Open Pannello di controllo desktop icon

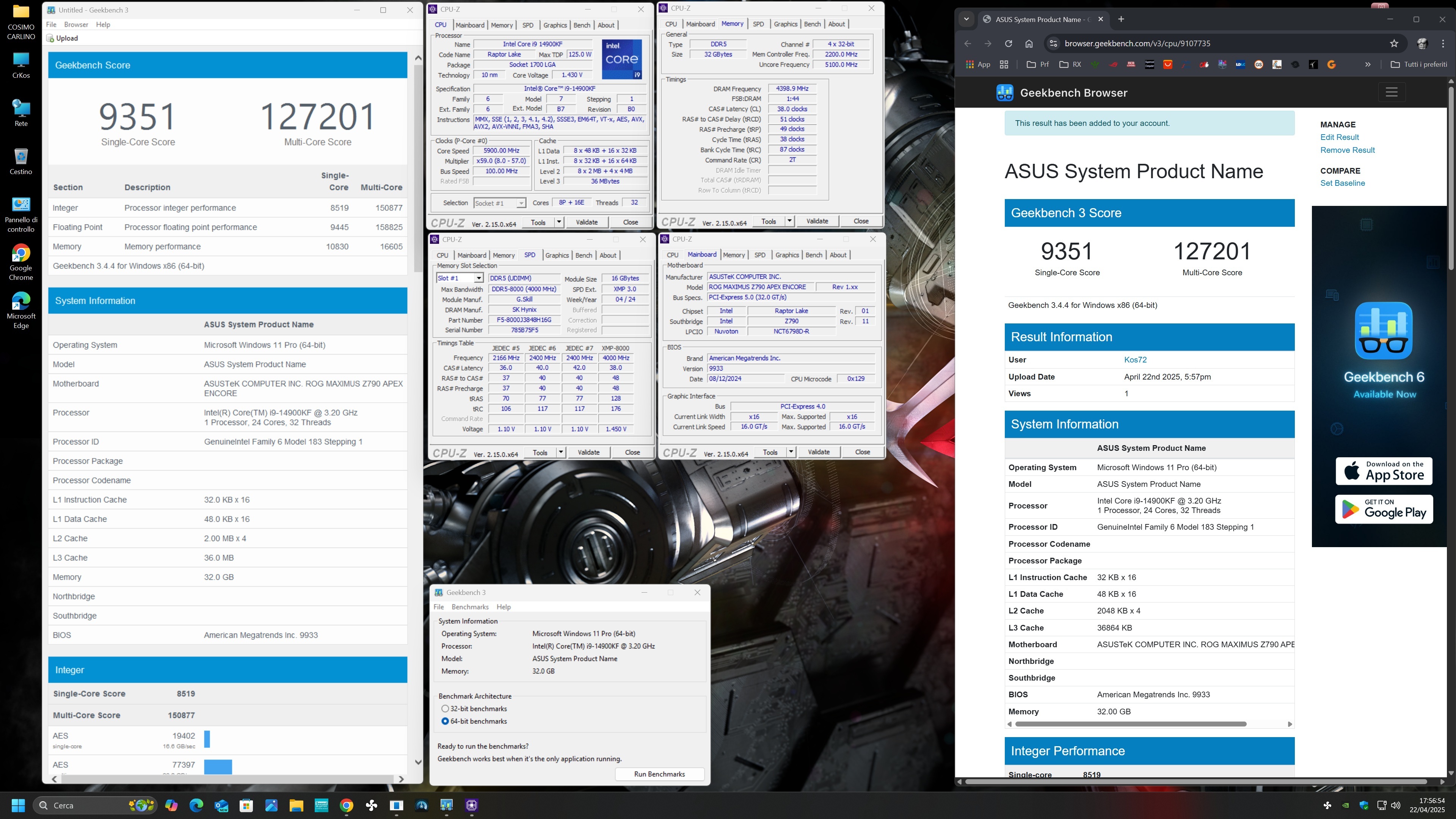click(21, 215)
